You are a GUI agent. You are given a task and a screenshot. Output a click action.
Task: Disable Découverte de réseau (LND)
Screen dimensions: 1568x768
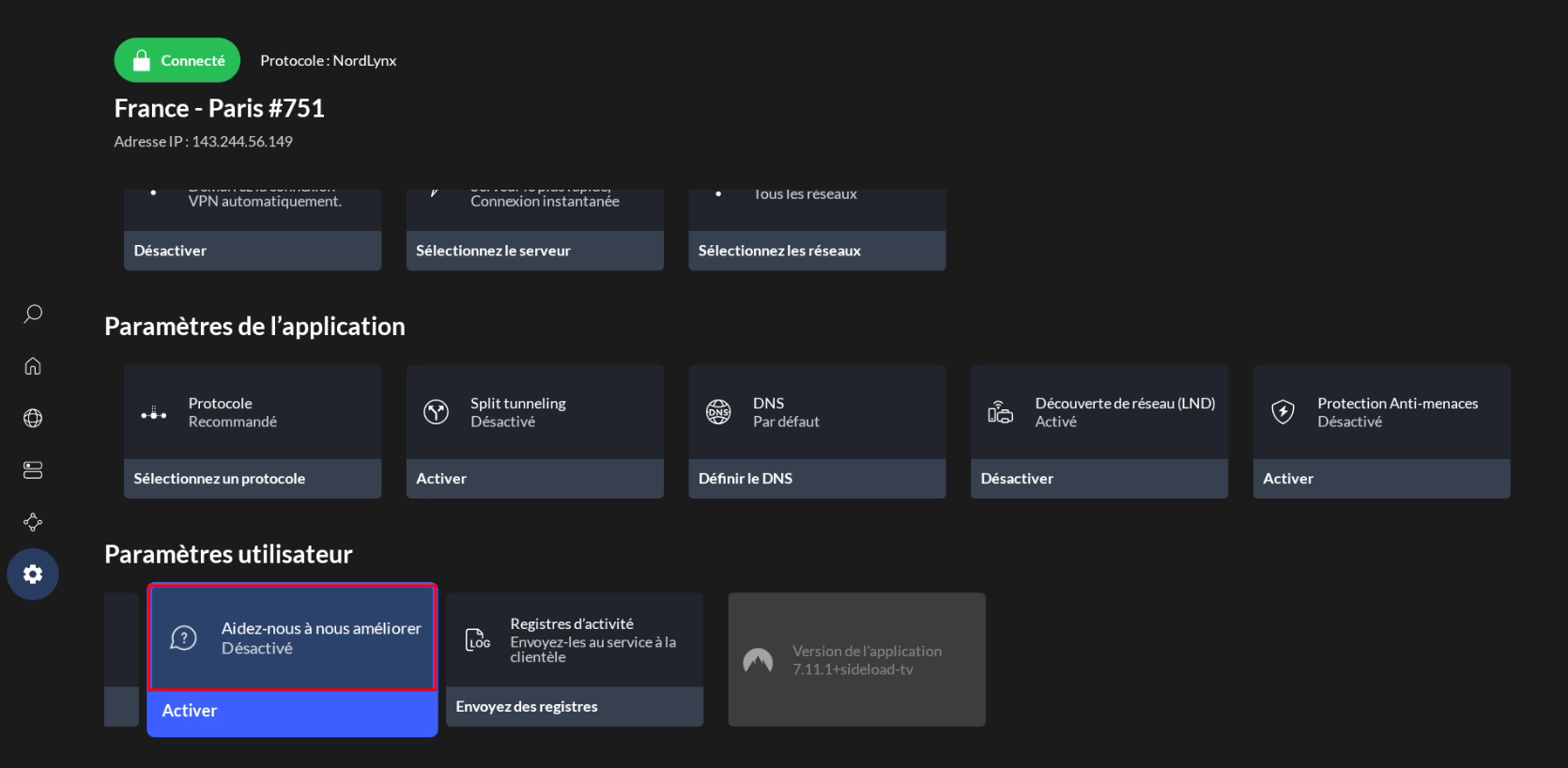pyautogui.click(x=1099, y=479)
